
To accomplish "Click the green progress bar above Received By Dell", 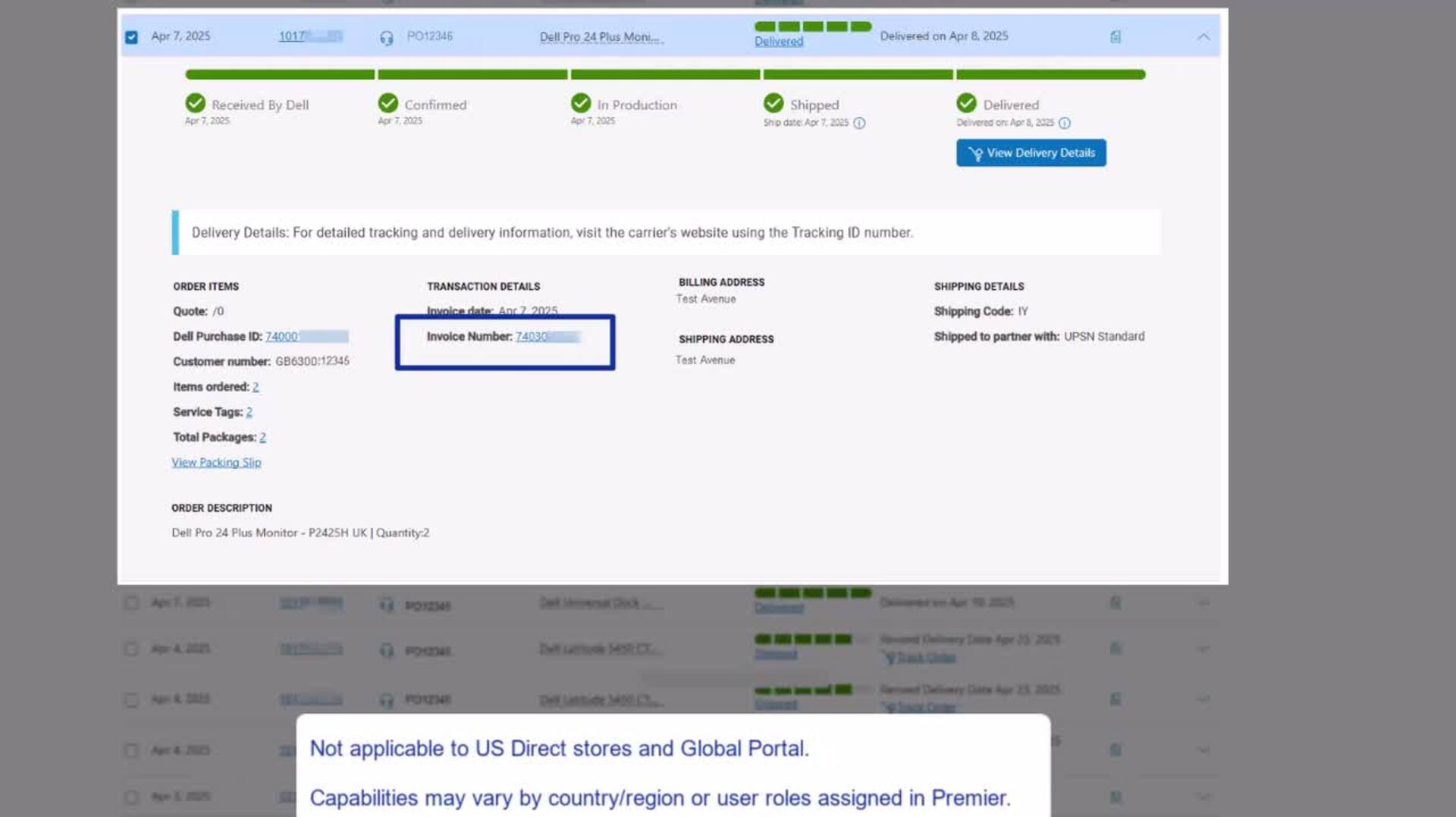I will pyautogui.click(x=280, y=74).
